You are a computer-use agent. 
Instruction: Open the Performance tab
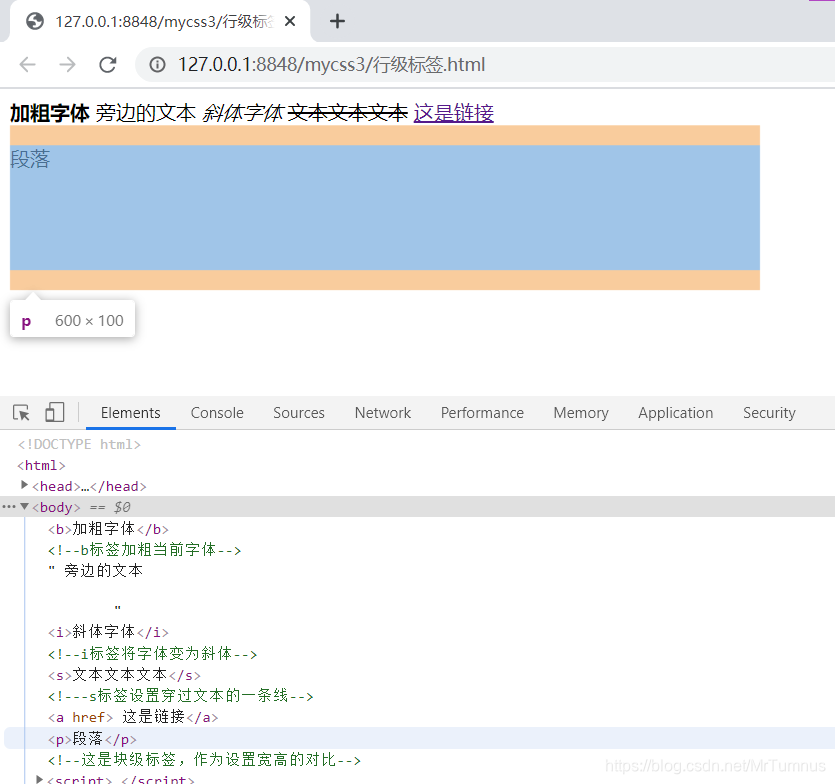[482, 413]
